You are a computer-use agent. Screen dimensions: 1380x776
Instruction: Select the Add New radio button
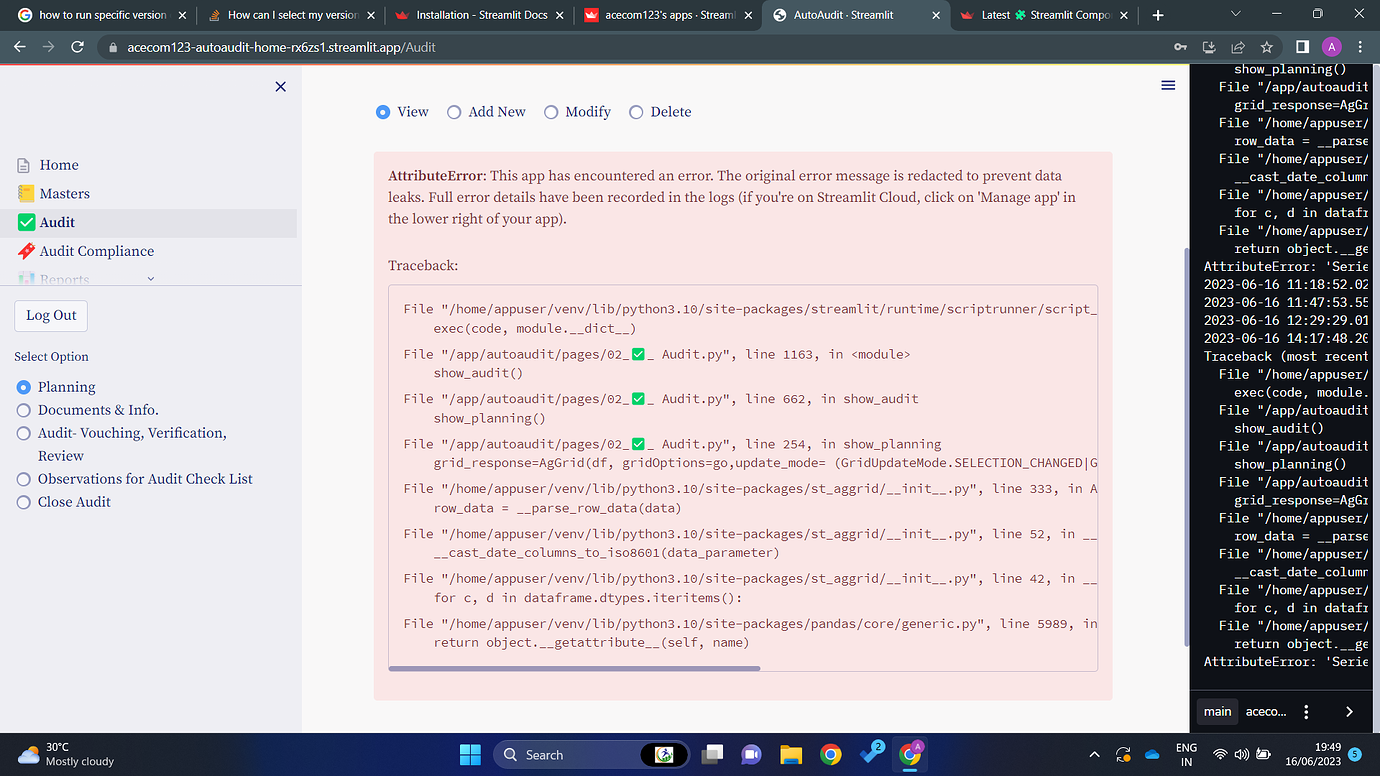[454, 112]
